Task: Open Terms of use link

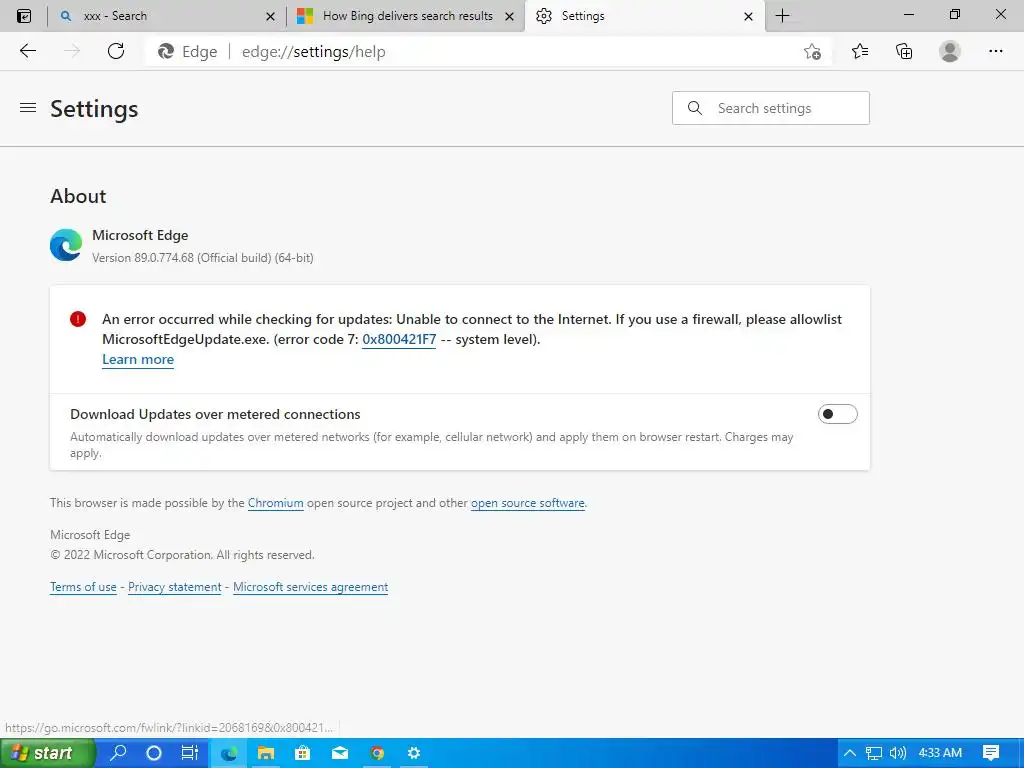Action: pos(83,586)
